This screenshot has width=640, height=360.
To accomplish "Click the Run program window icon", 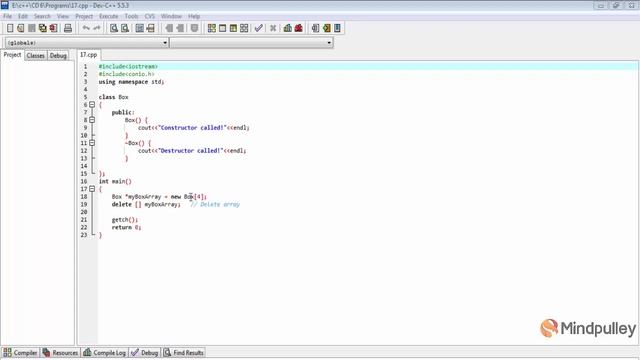I will (222, 28).
